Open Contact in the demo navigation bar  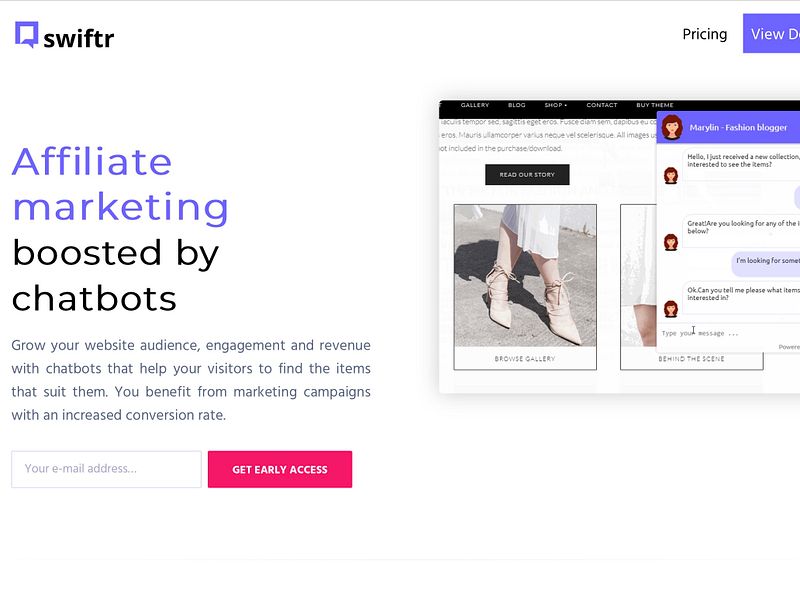click(602, 105)
